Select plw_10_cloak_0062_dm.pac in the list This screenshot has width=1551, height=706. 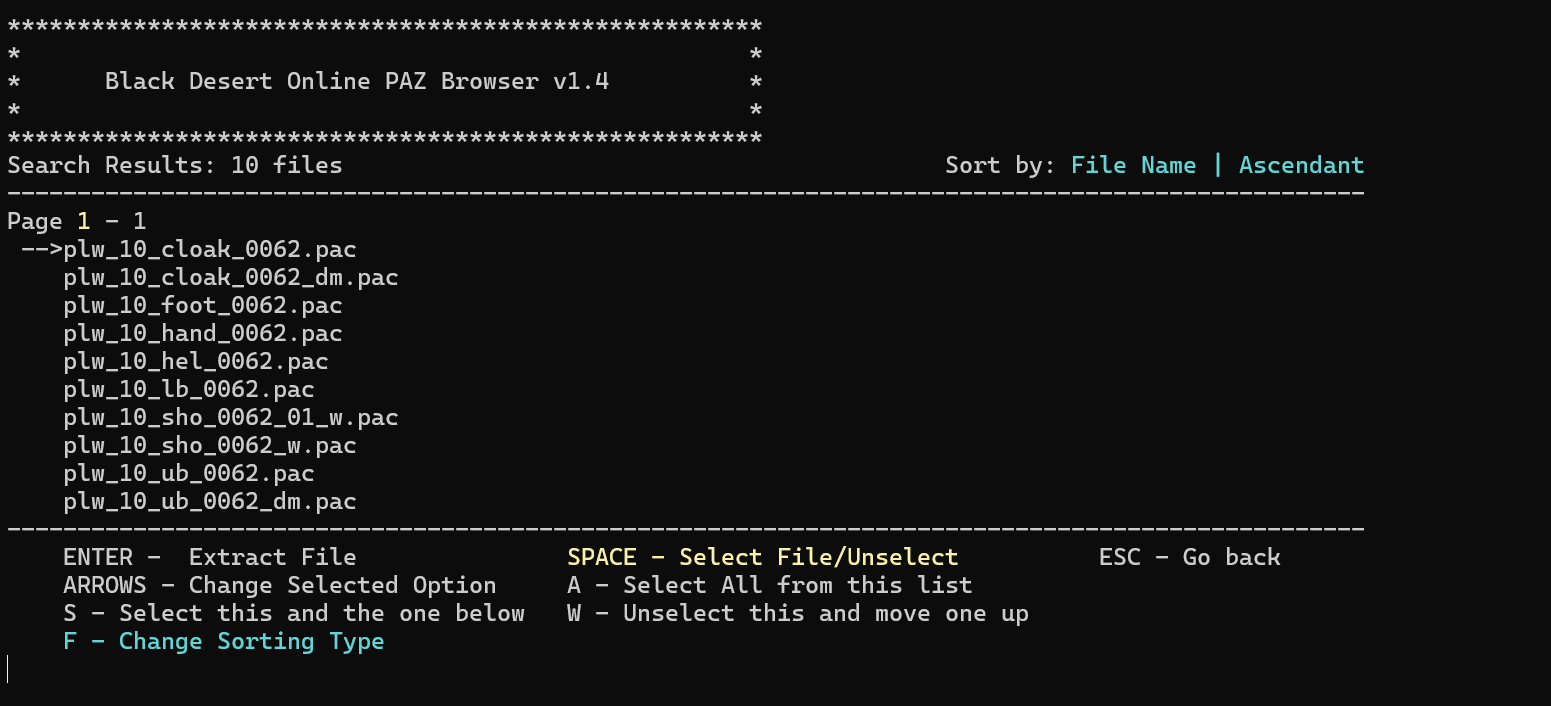point(231,277)
